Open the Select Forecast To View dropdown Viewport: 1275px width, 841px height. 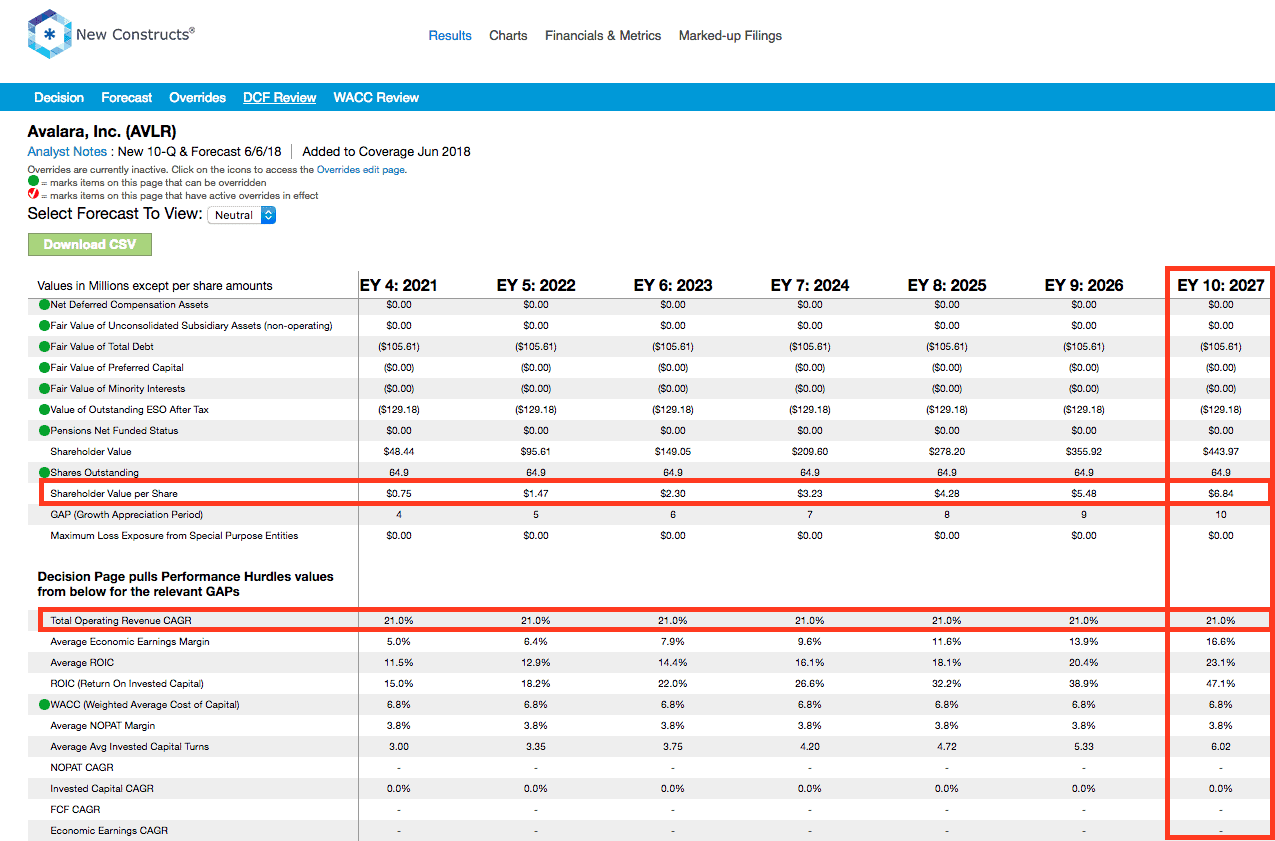pyautogui.click(x=241, y=215)
